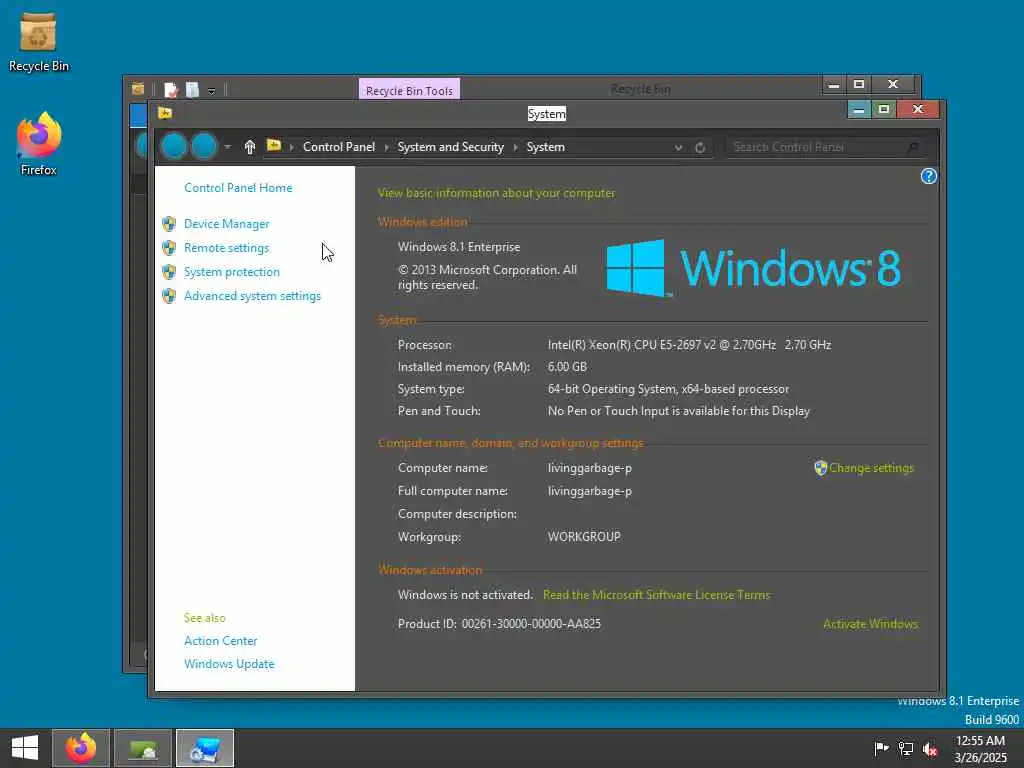Screen dimensions: 1024x768
Task: Open the Recycle Bin desktop icon
Action: coord(39,42)
